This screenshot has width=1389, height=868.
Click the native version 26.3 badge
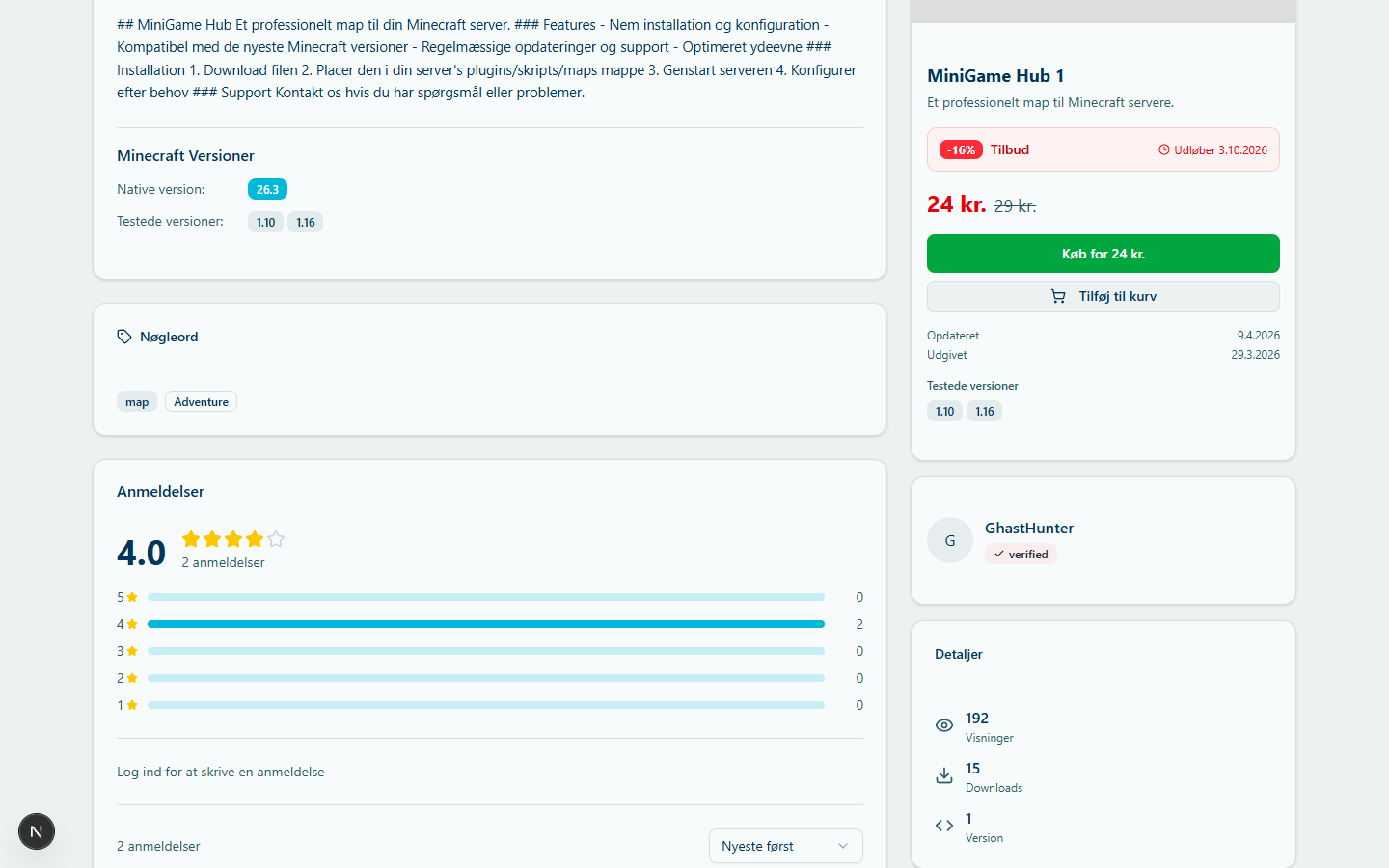click(x=267, y=189)
